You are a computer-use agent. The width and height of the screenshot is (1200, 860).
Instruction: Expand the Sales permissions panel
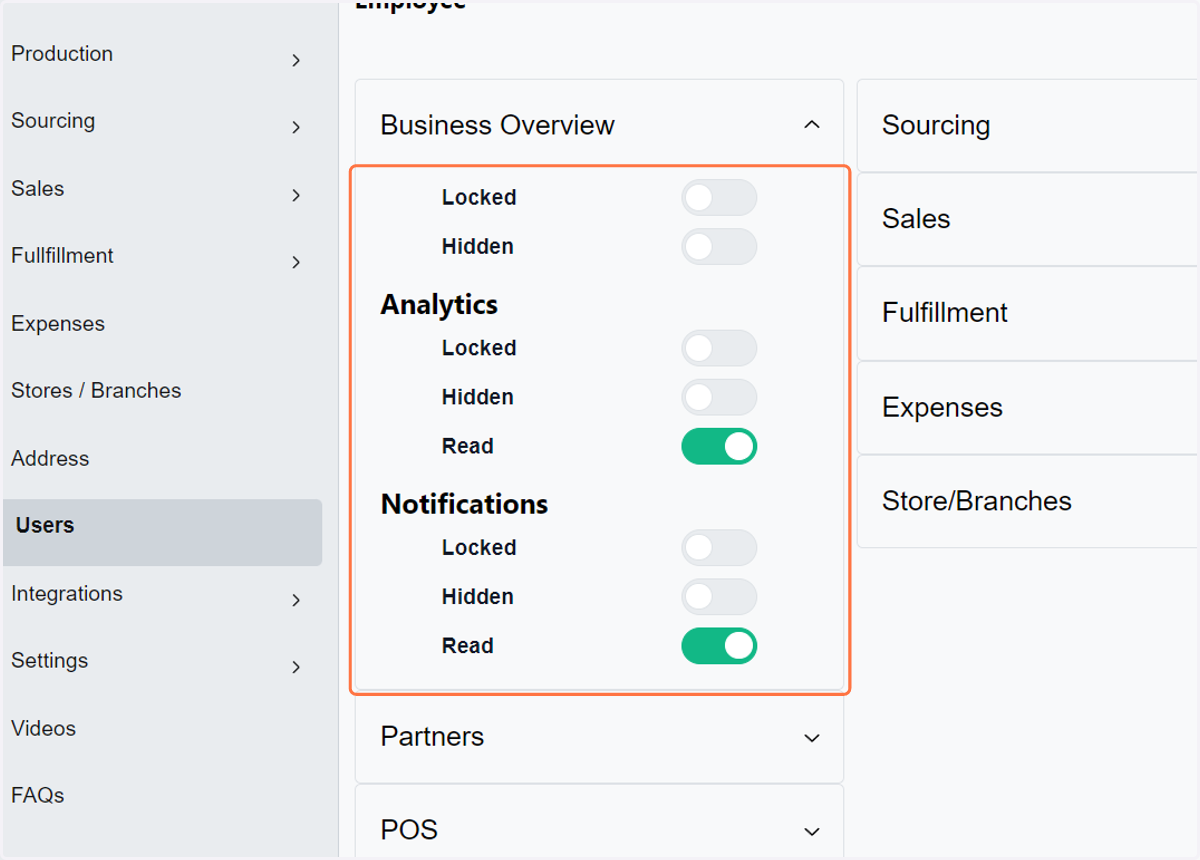[x=1028, y=219]
